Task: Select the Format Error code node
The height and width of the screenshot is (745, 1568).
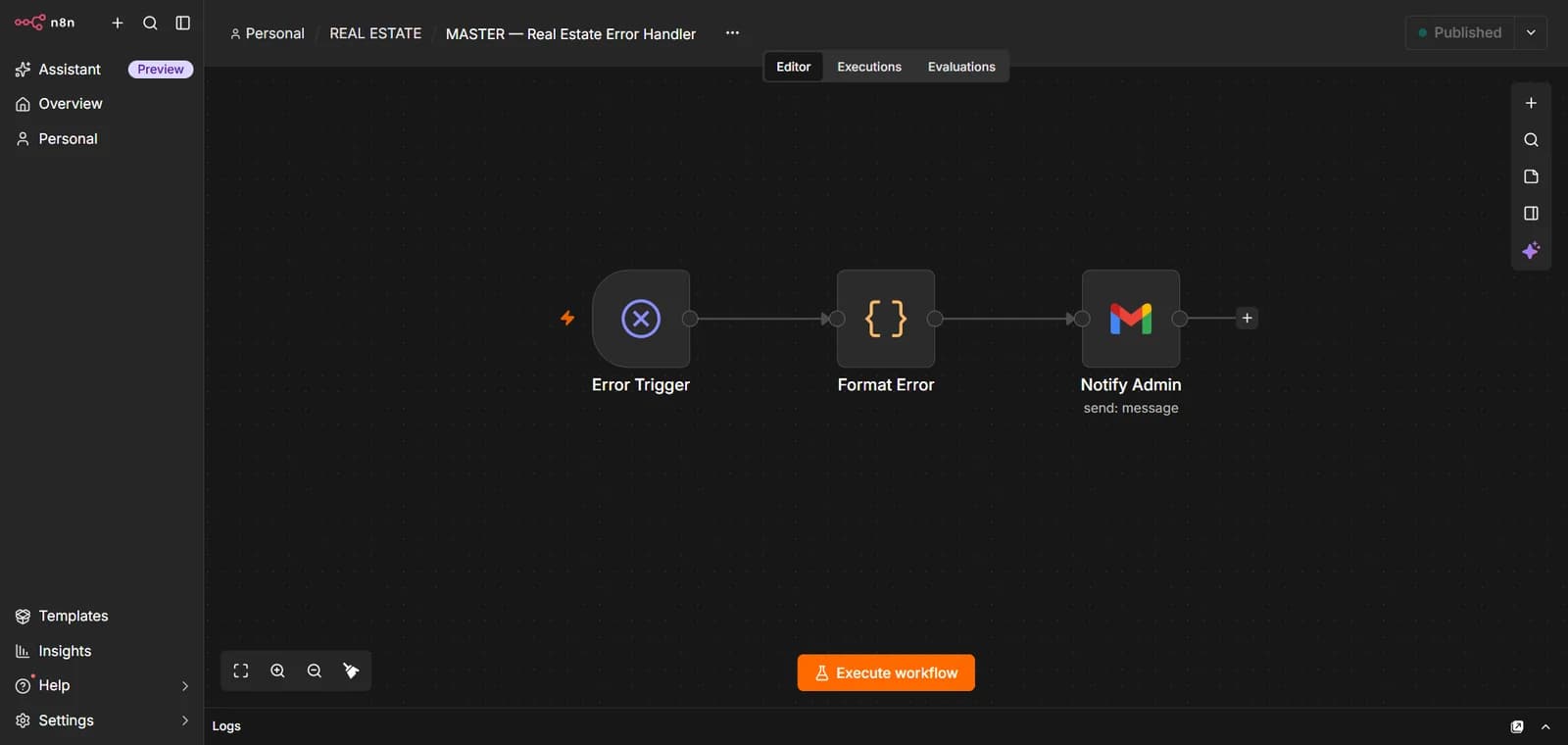Action: (x=886, y=319)
